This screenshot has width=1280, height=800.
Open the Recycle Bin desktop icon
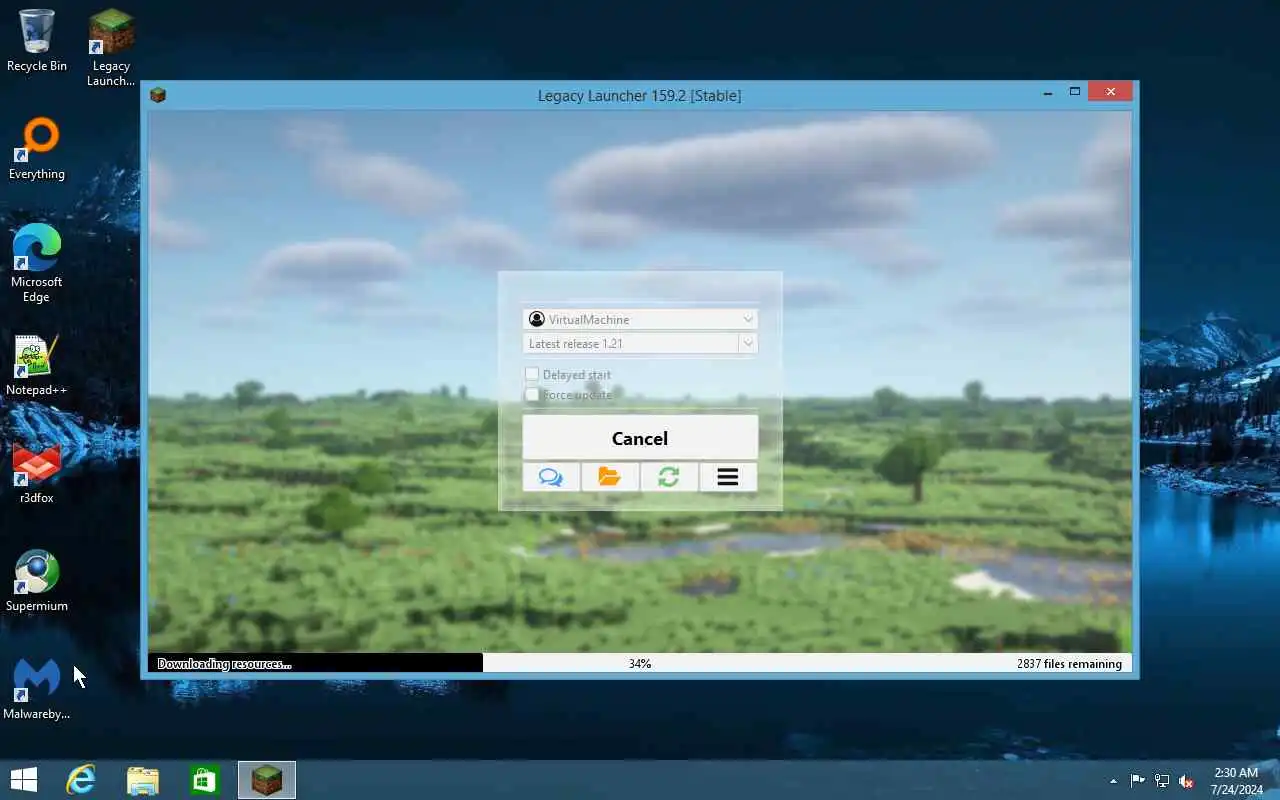click(37, 41)
